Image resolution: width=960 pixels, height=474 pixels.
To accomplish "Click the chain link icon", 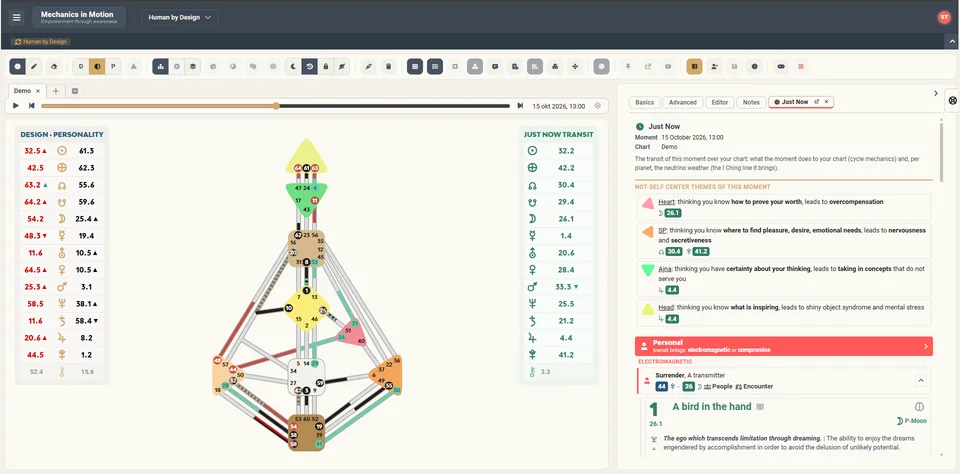I will tap(781, 66).
